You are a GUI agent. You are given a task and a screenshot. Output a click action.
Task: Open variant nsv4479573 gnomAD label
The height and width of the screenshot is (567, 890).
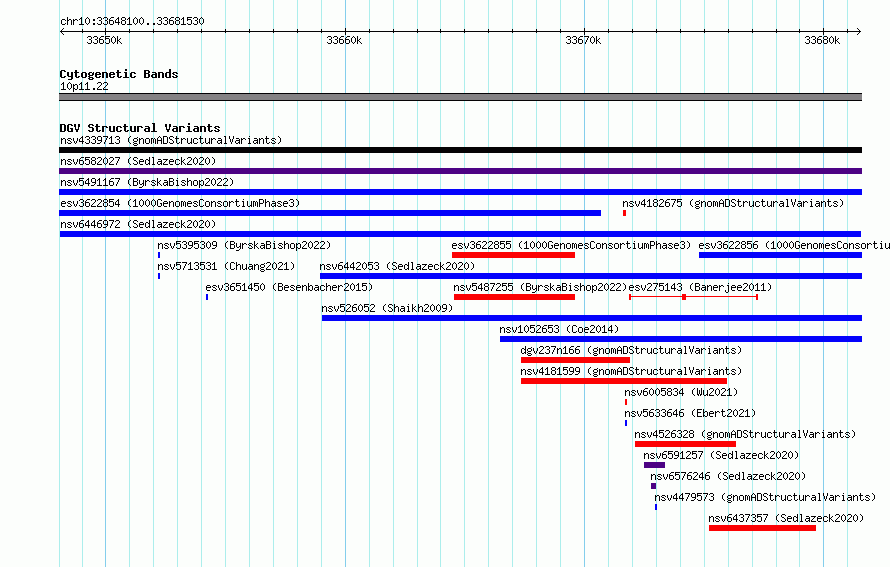tap(765, 497)
